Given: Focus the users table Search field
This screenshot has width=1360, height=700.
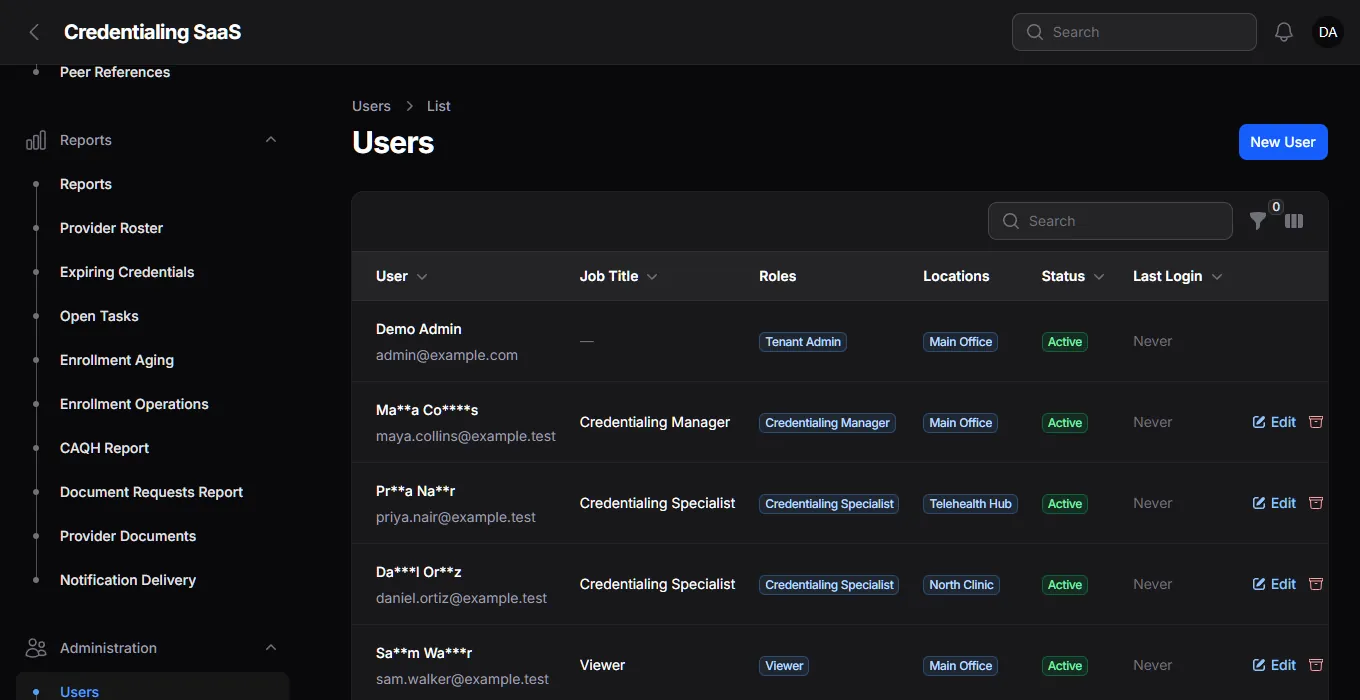Looking at the screenshot, I should click(x=1110, y=221).
